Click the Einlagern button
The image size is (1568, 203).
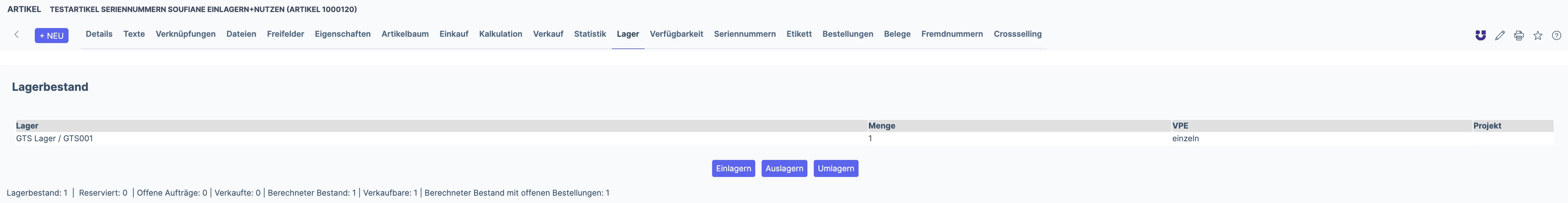pos(734,168)
